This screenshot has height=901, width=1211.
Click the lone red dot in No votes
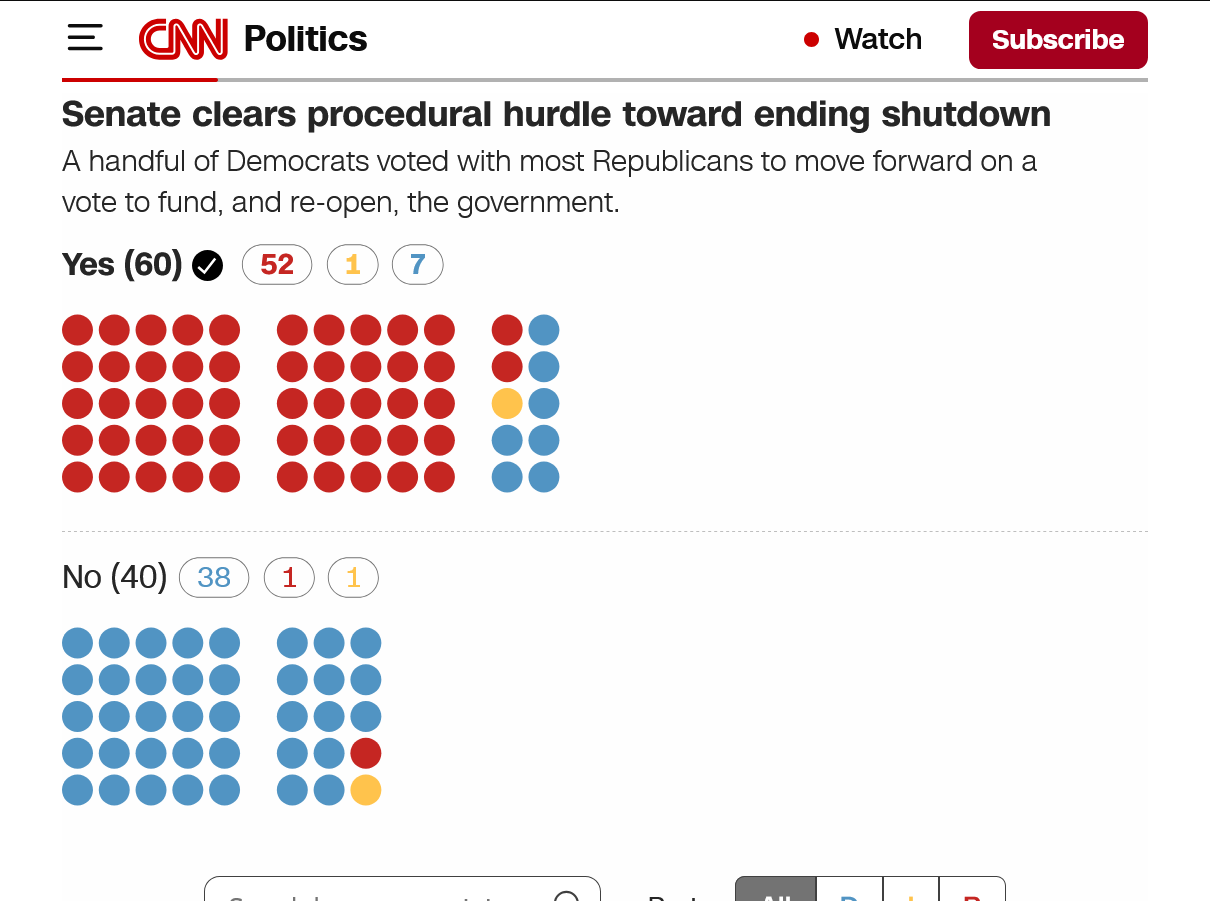coord(366,753)
